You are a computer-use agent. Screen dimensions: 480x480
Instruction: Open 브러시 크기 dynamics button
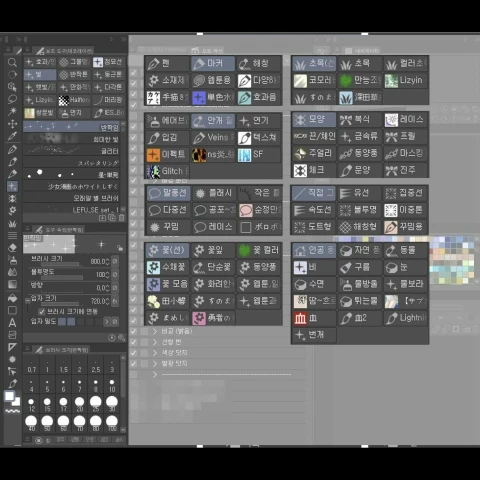(x=115, y=261)
